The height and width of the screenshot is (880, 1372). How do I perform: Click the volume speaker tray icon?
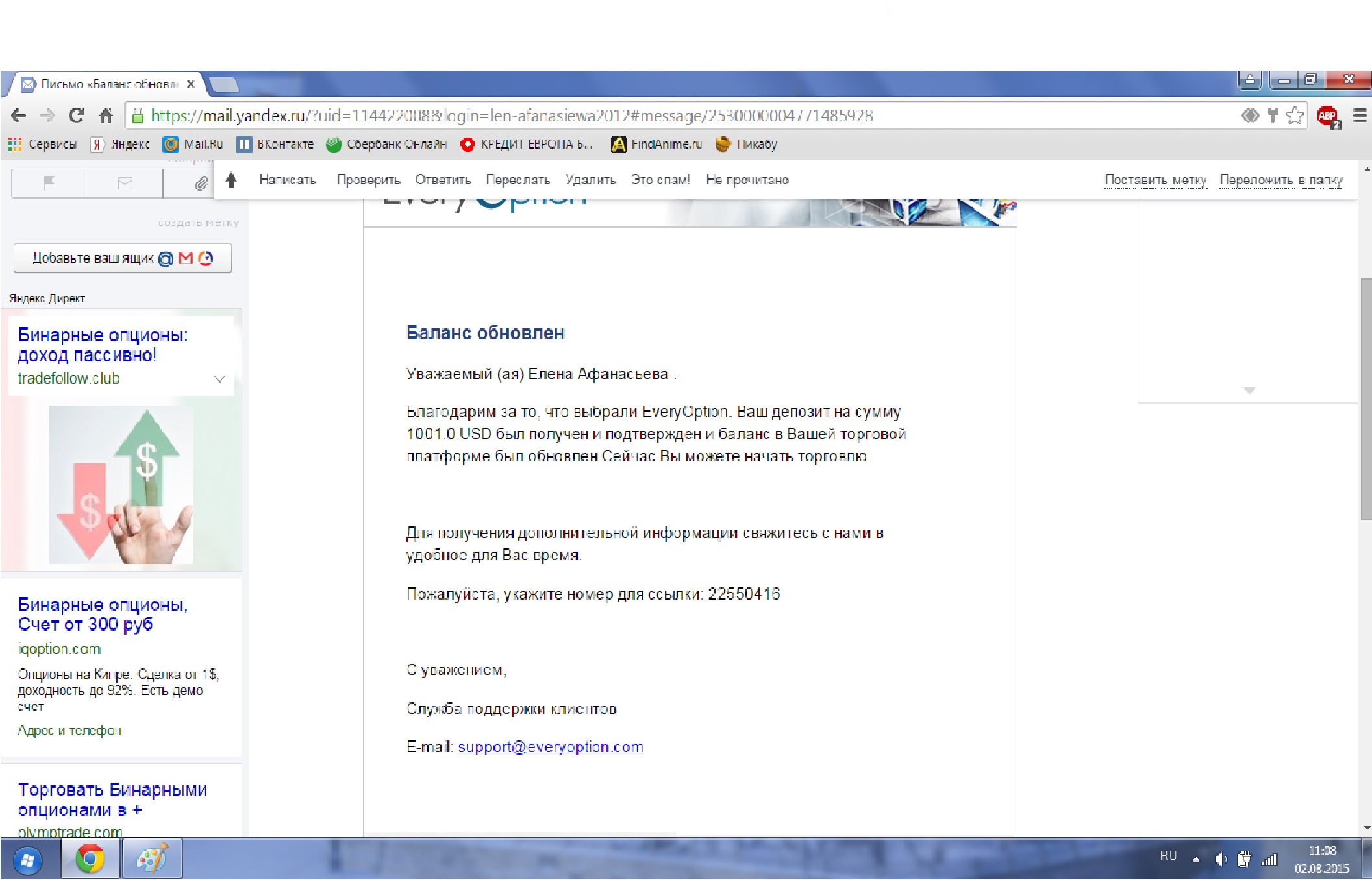click(x=1221, y=859)
